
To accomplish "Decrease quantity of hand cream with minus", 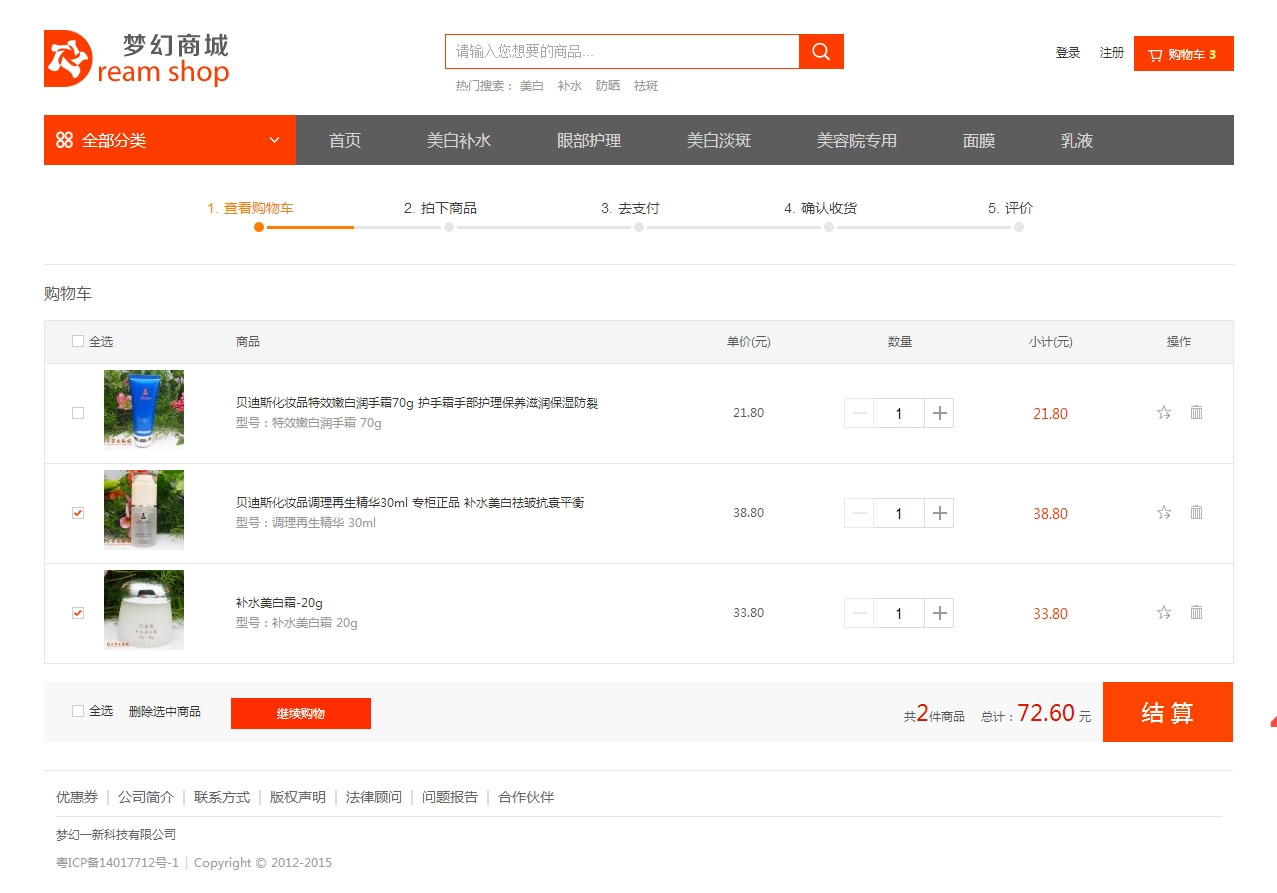I will (x=859, y=413).
